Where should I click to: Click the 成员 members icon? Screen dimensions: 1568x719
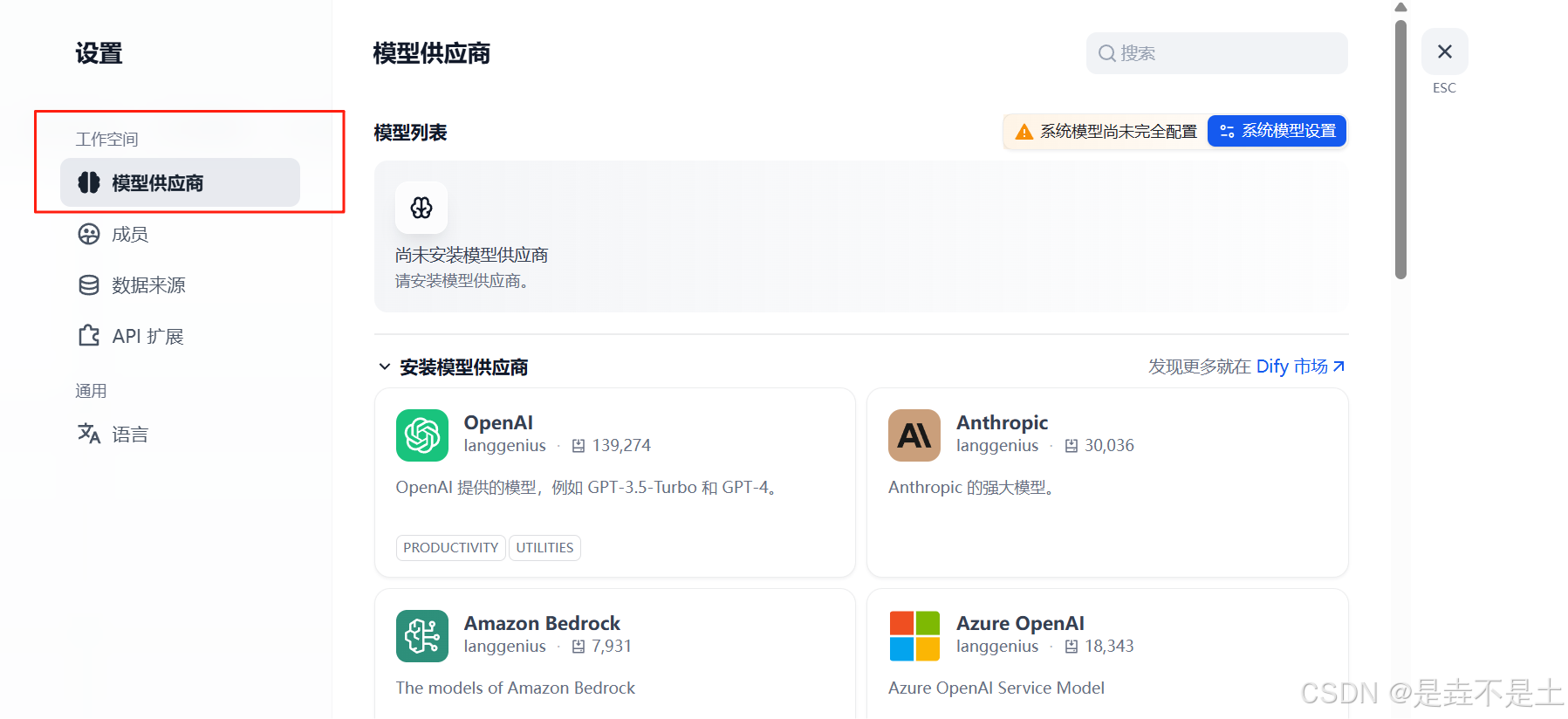point(89,234)
